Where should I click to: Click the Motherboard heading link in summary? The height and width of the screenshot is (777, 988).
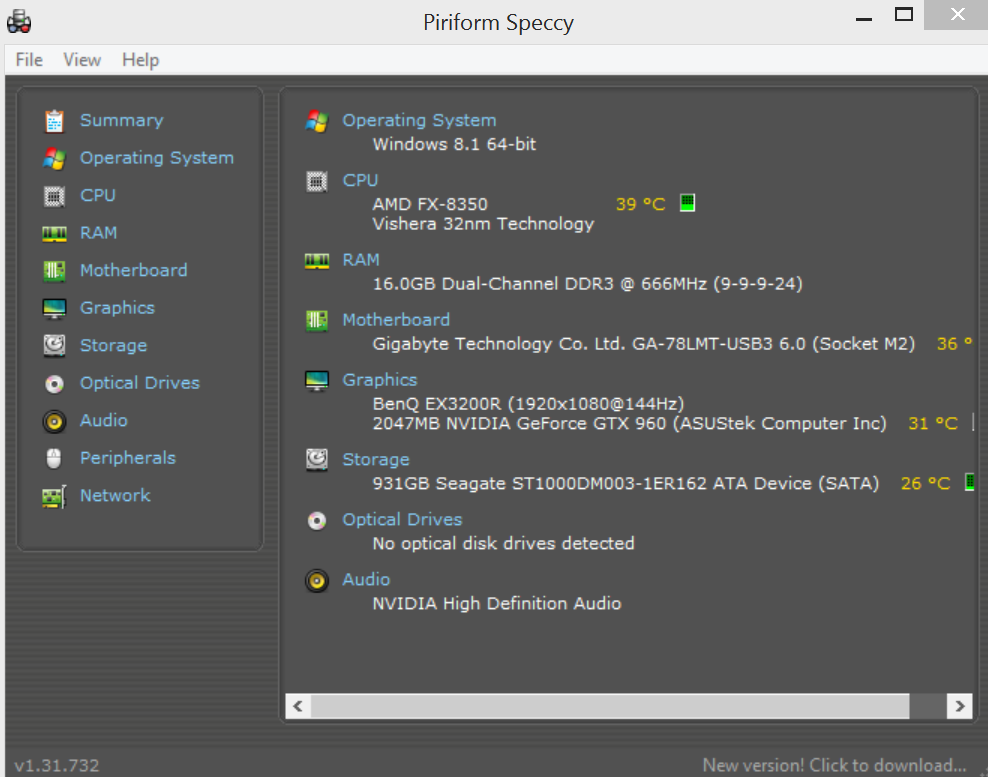396,319
